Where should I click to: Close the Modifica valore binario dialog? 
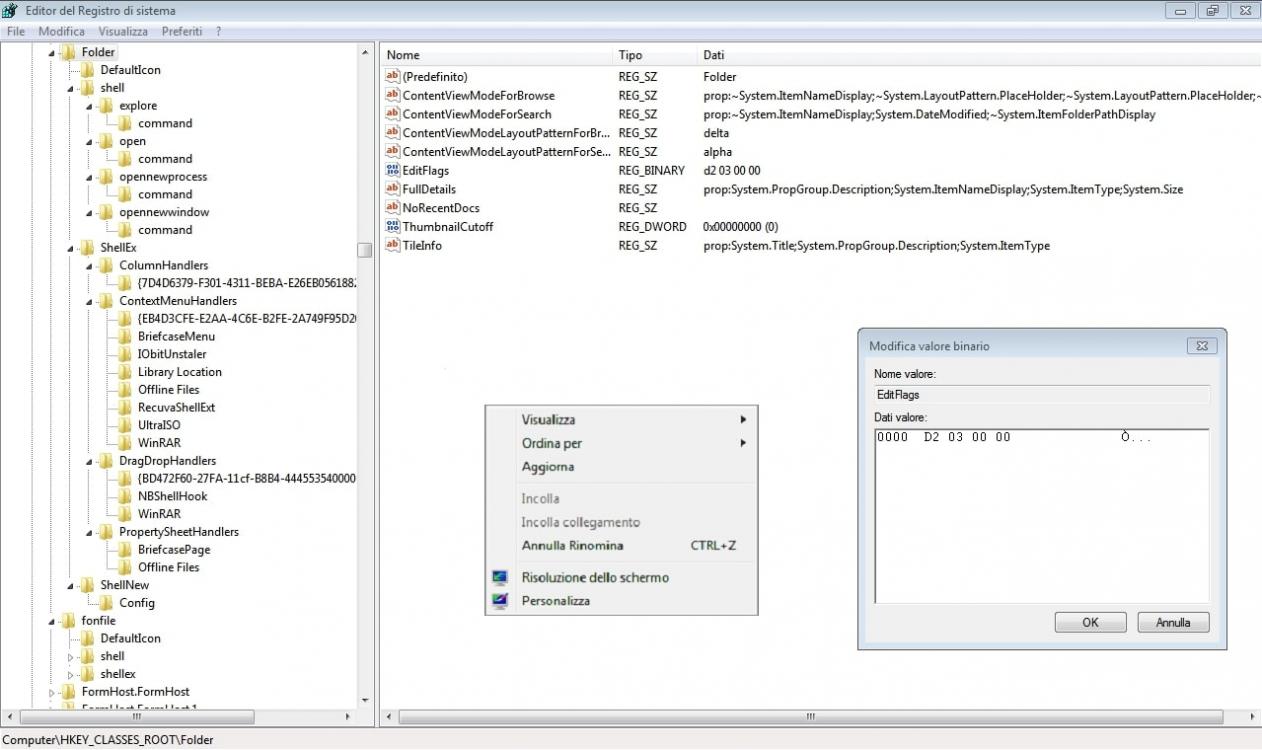(1202, 346)
